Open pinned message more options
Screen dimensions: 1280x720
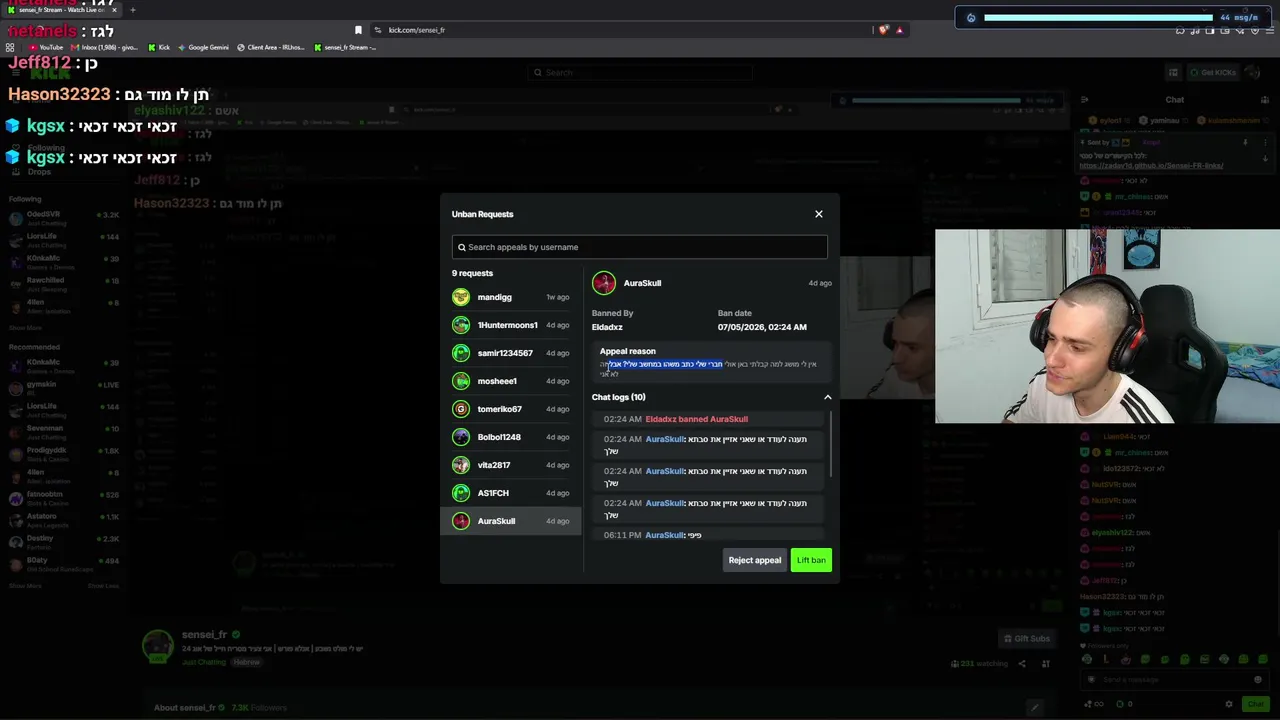[1265, 143]
